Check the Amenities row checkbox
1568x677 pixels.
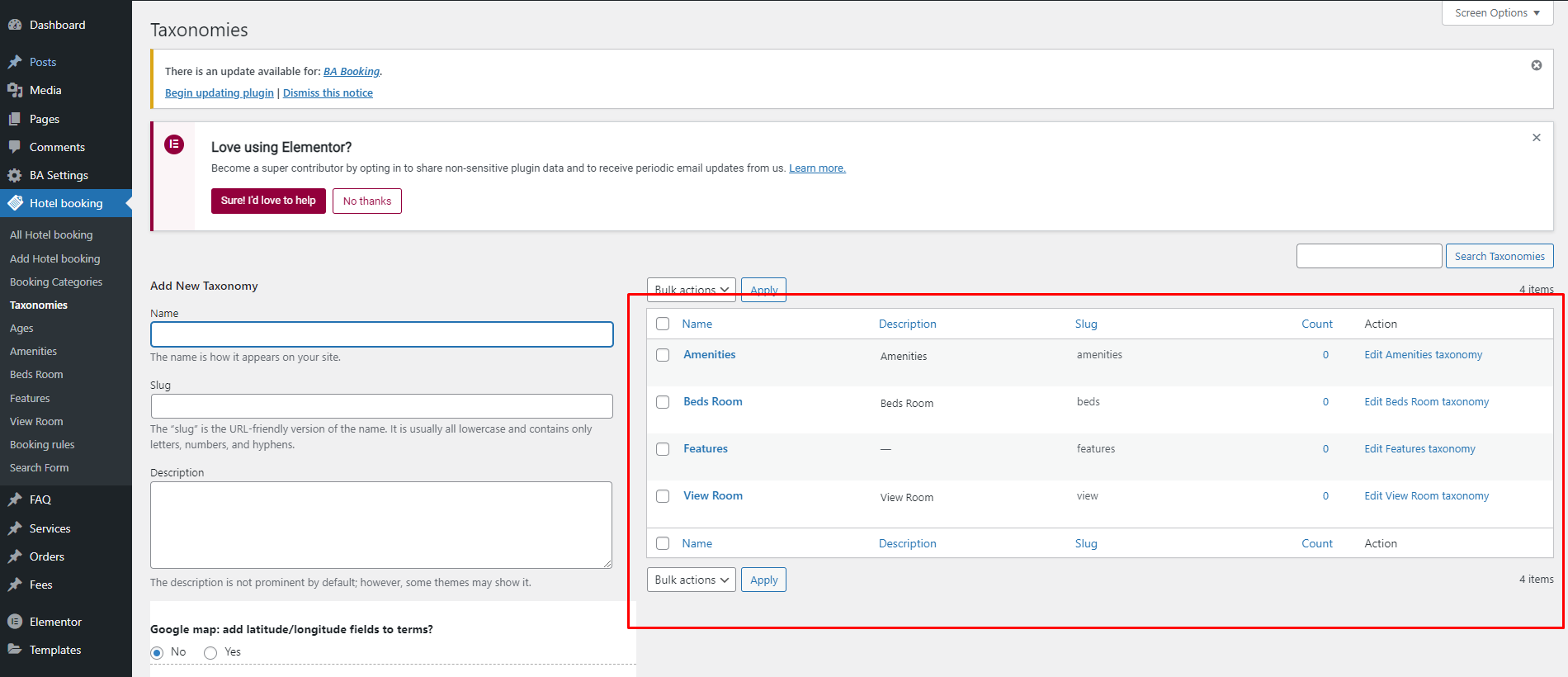click(x=663, y=355)
